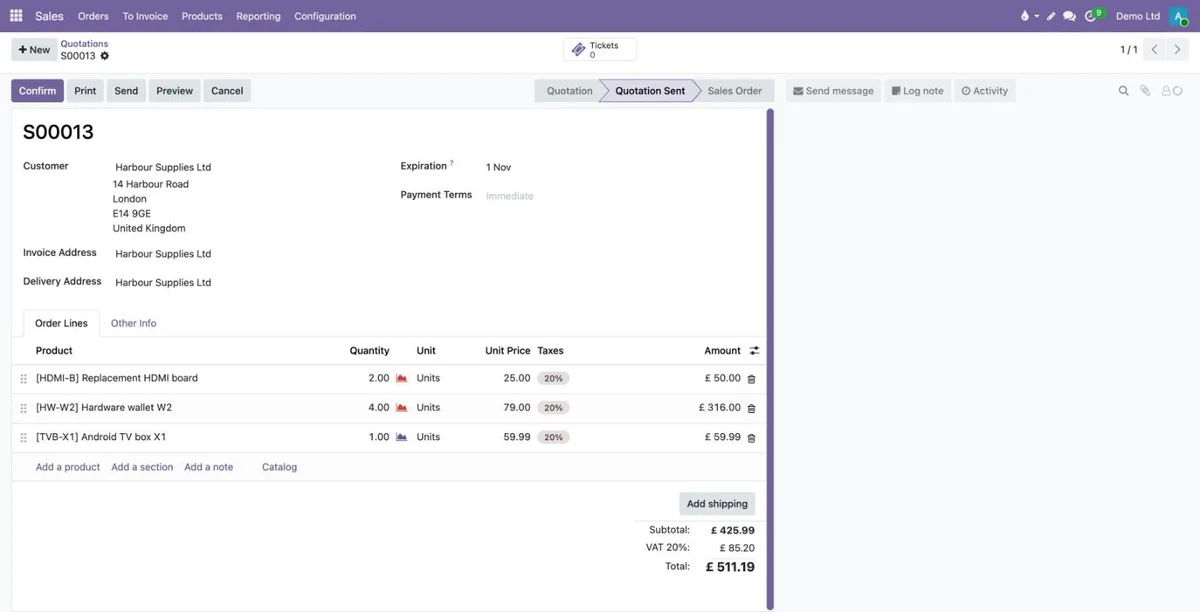Open the Catalog link
The width and height of the screenshot is (1200, 612).
(279, 467)
